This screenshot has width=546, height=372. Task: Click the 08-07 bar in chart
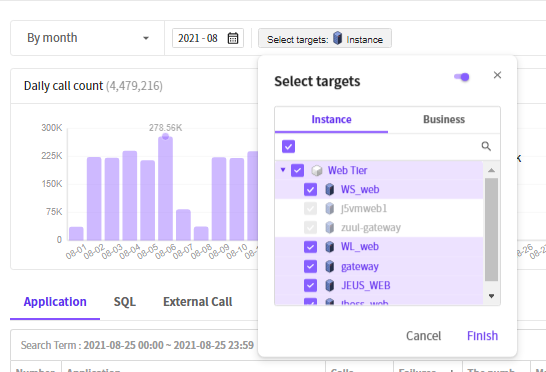click(x=183, y=225)
